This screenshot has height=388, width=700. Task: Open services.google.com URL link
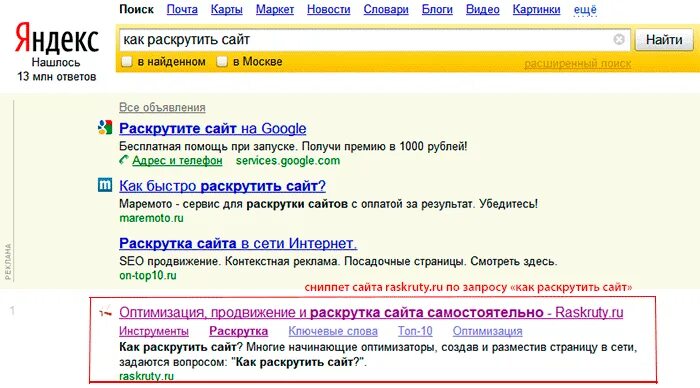pos(288,160)
